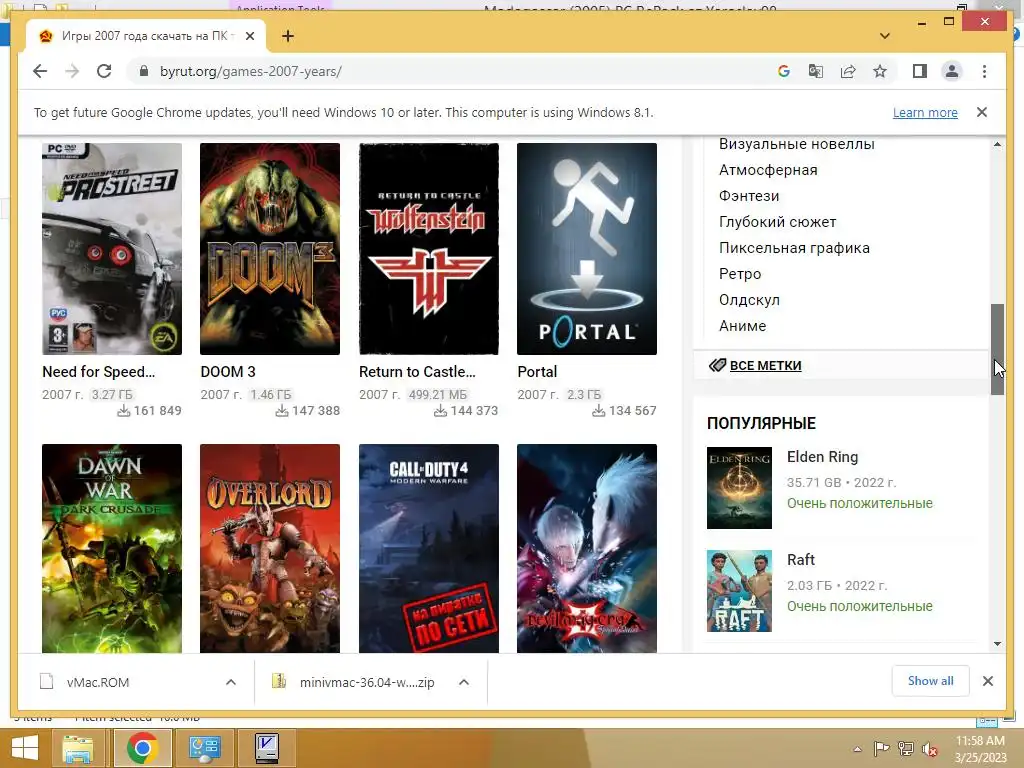1024x768 pixels.
Task: Close the 'Игры 2007 года' tab
Action: coord(249,36)
